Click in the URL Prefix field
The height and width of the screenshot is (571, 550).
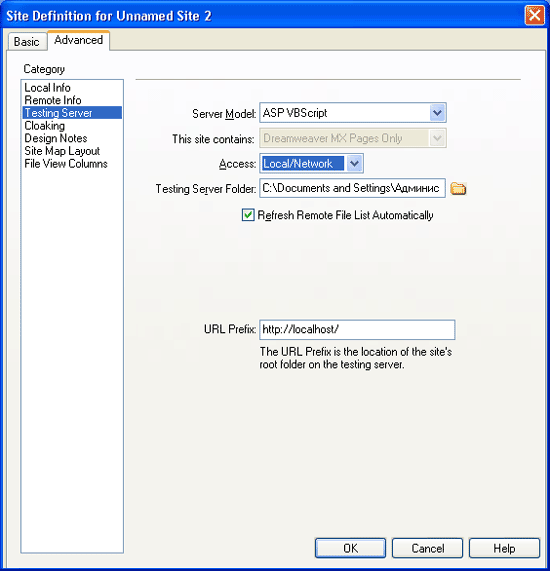(x=357, y=330)
